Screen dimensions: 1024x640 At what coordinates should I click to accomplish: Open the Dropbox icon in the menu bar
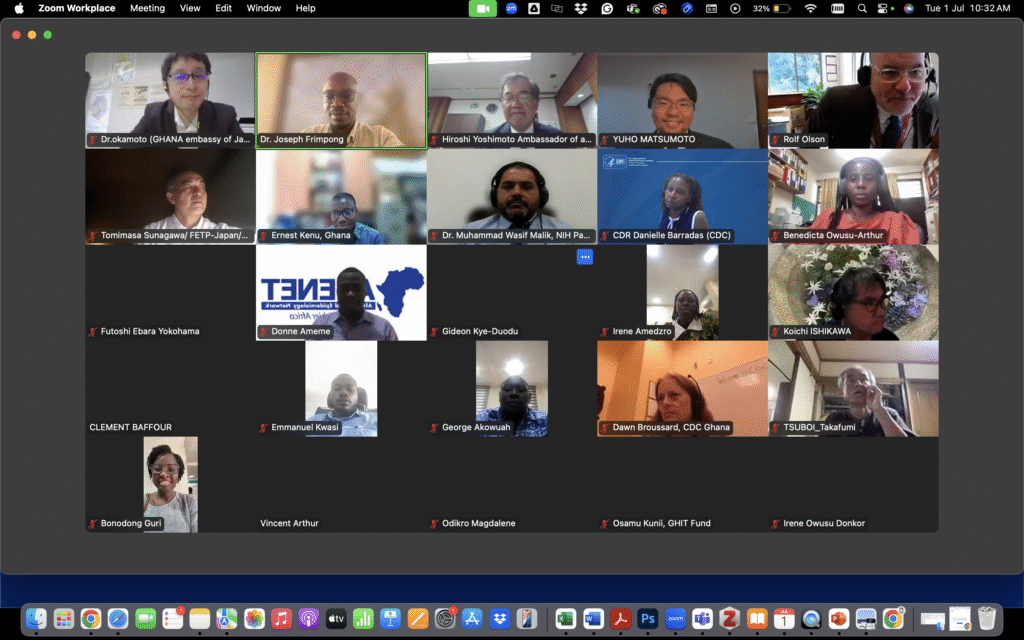[582, 8]
